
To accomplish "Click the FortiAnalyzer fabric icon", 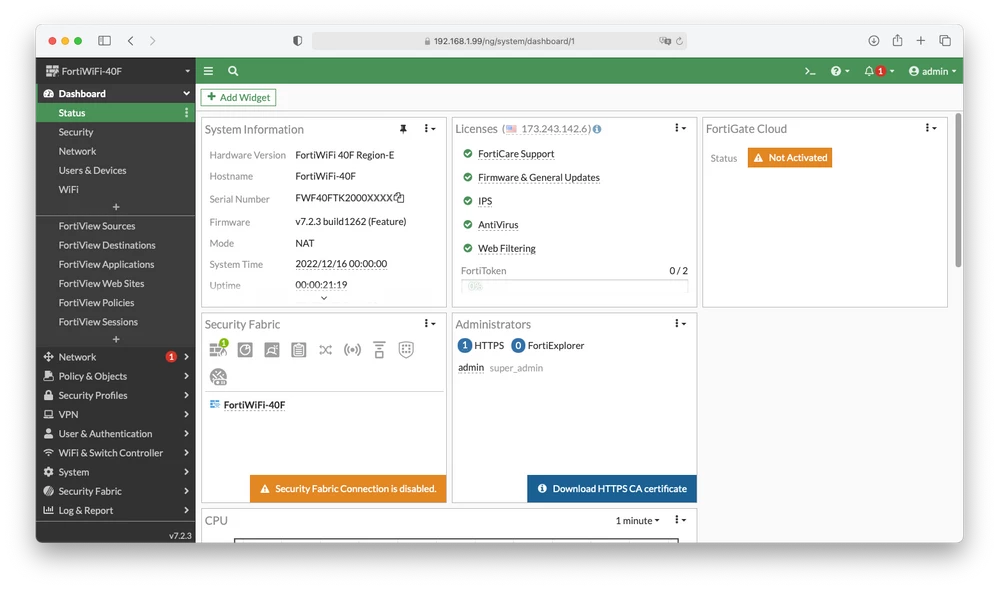I will click(245, 349).
